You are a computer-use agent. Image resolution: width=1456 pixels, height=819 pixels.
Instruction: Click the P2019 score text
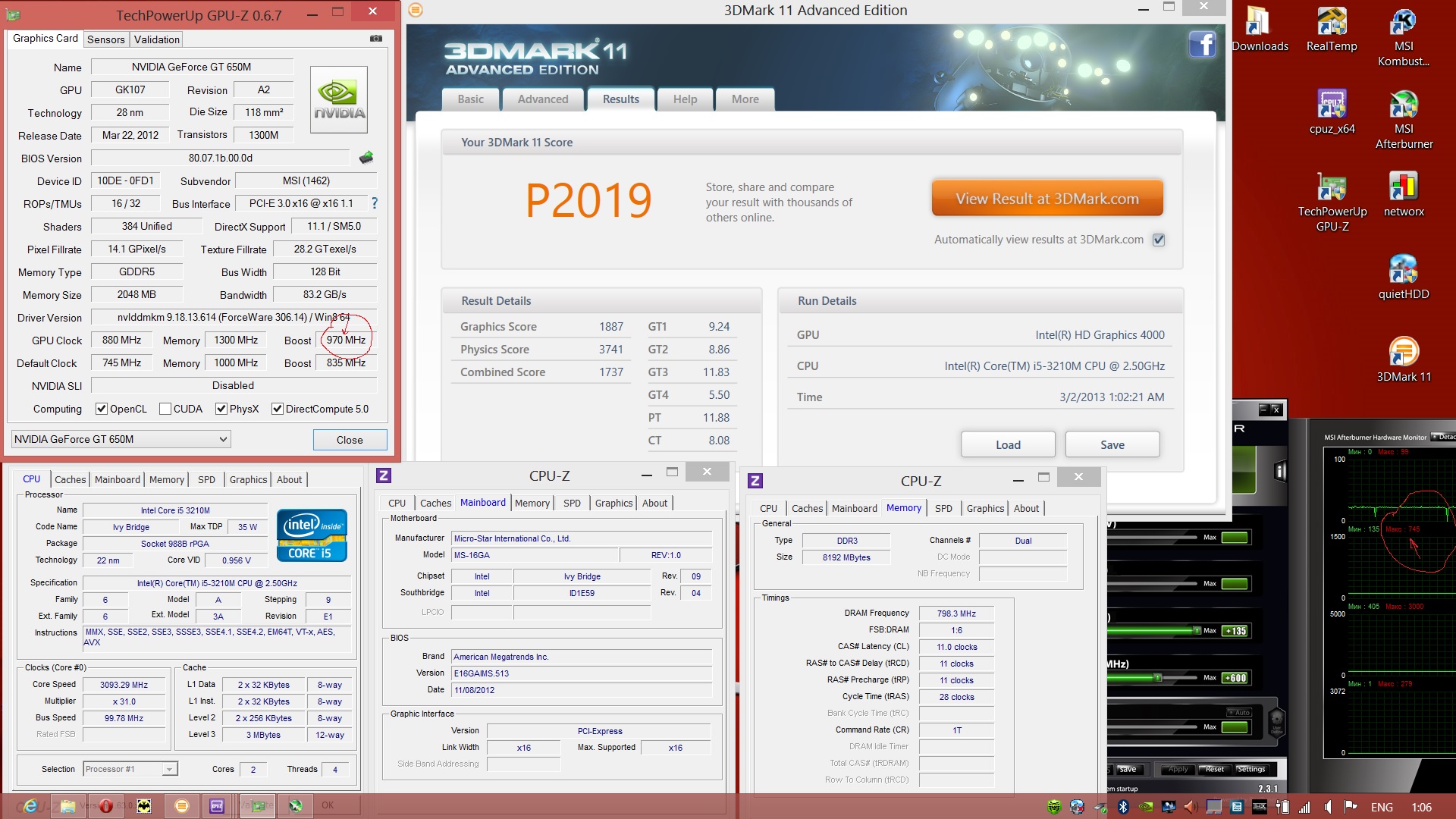click(x=588, y=200)
